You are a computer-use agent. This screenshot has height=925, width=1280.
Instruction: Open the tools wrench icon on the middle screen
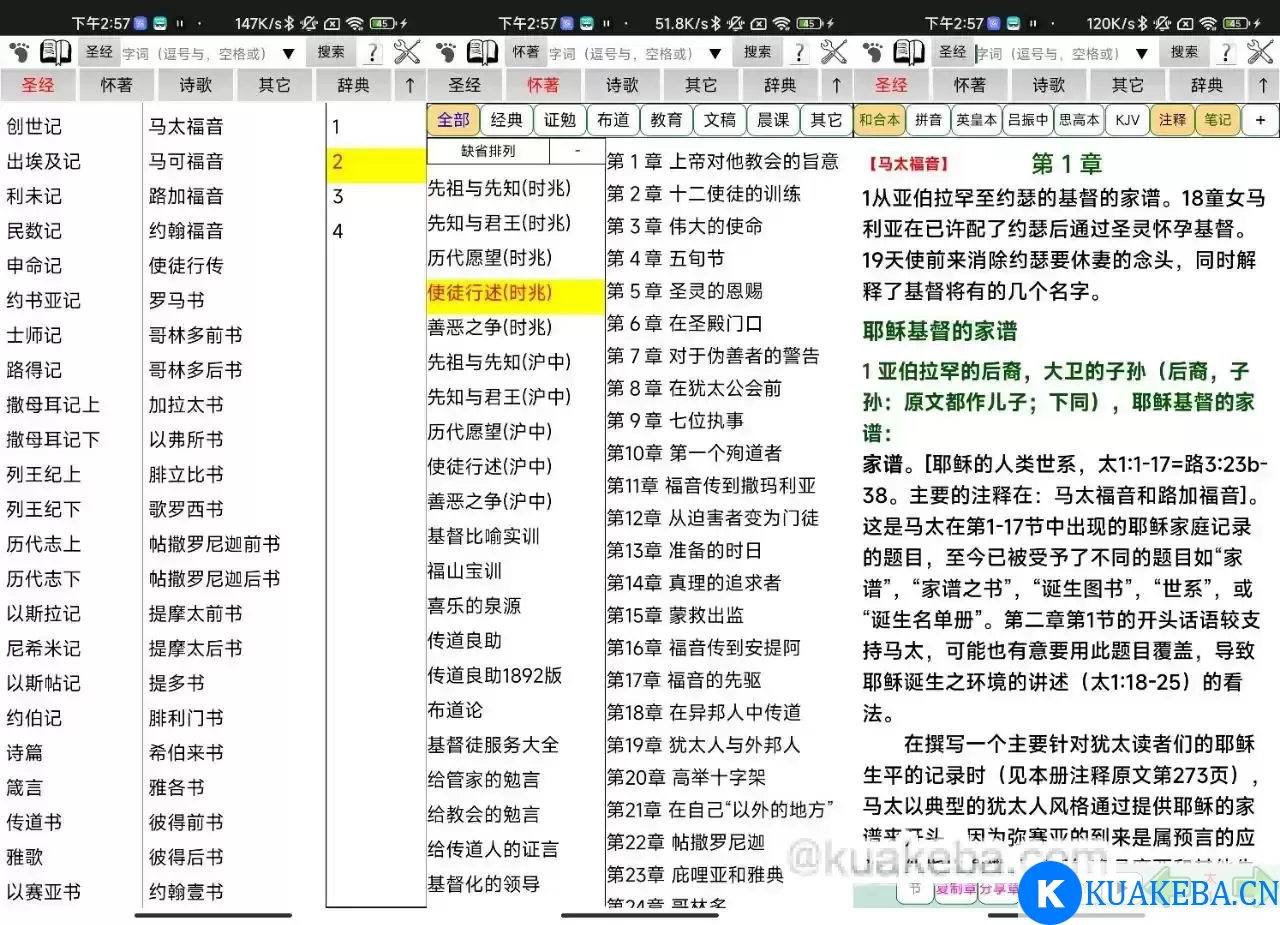(x=834, y=53)
